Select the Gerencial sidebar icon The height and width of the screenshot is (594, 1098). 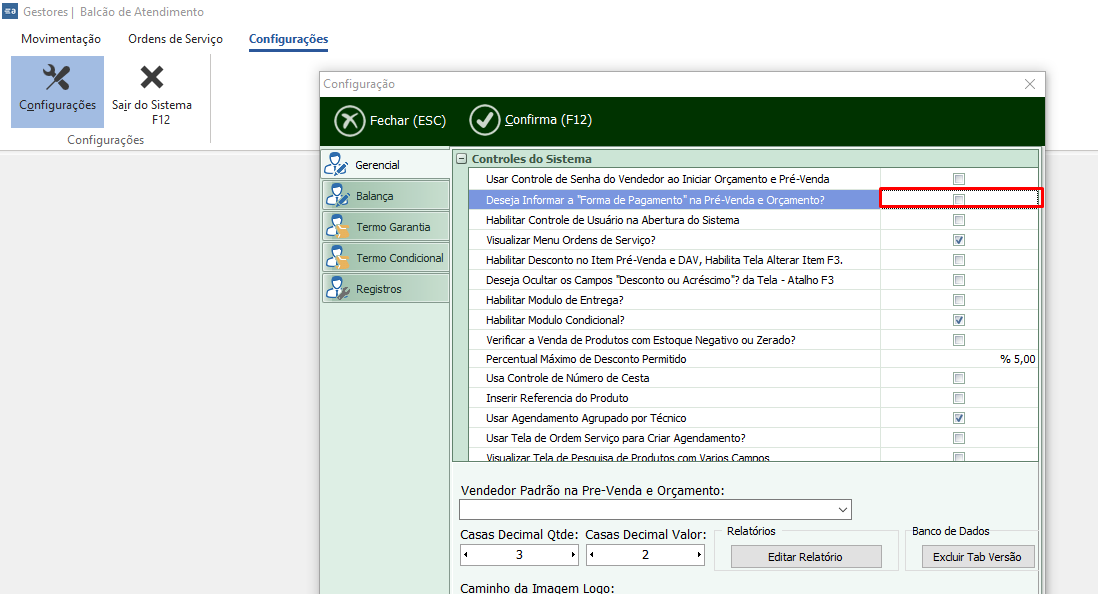[x=337, y=165]
